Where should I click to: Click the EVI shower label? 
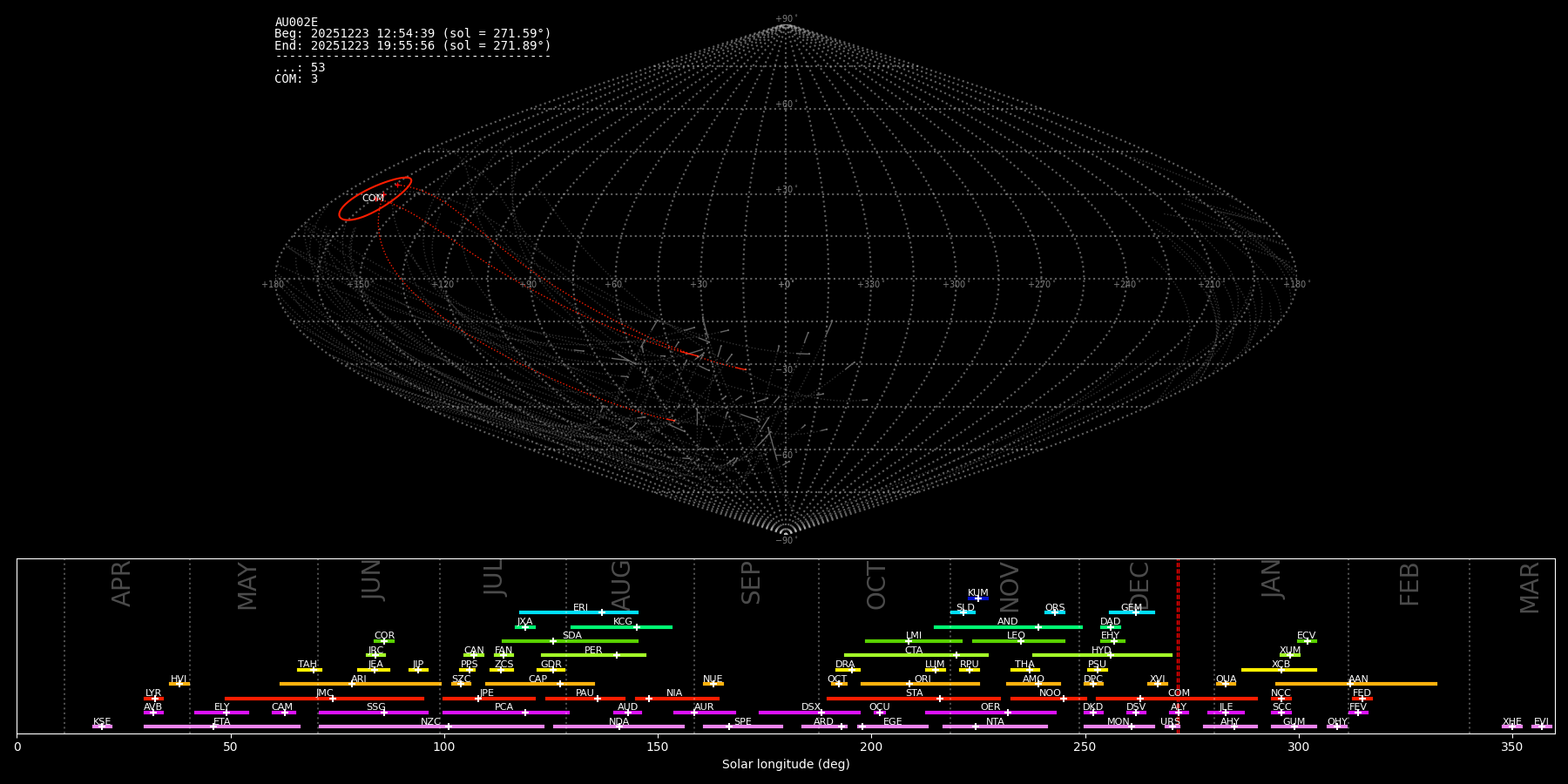[x=1541, y=722]
